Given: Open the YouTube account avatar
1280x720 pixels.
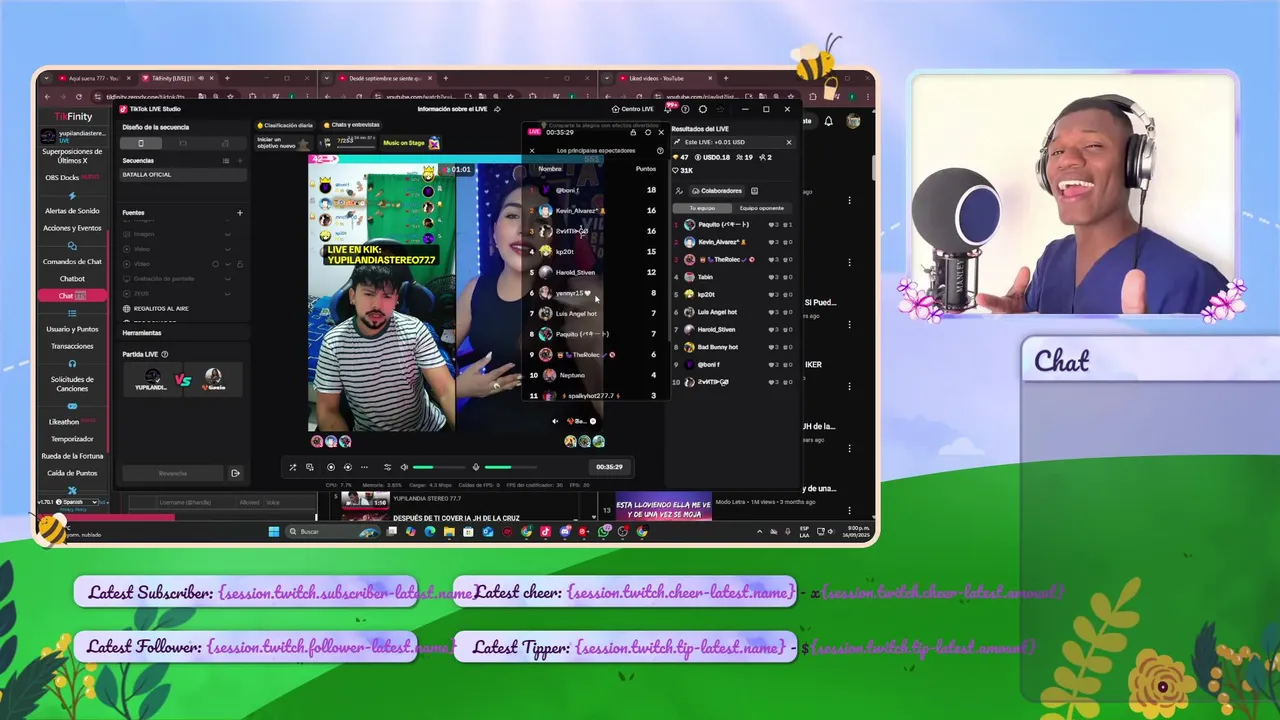Looking at the screenshot, I should click(853, 121).
